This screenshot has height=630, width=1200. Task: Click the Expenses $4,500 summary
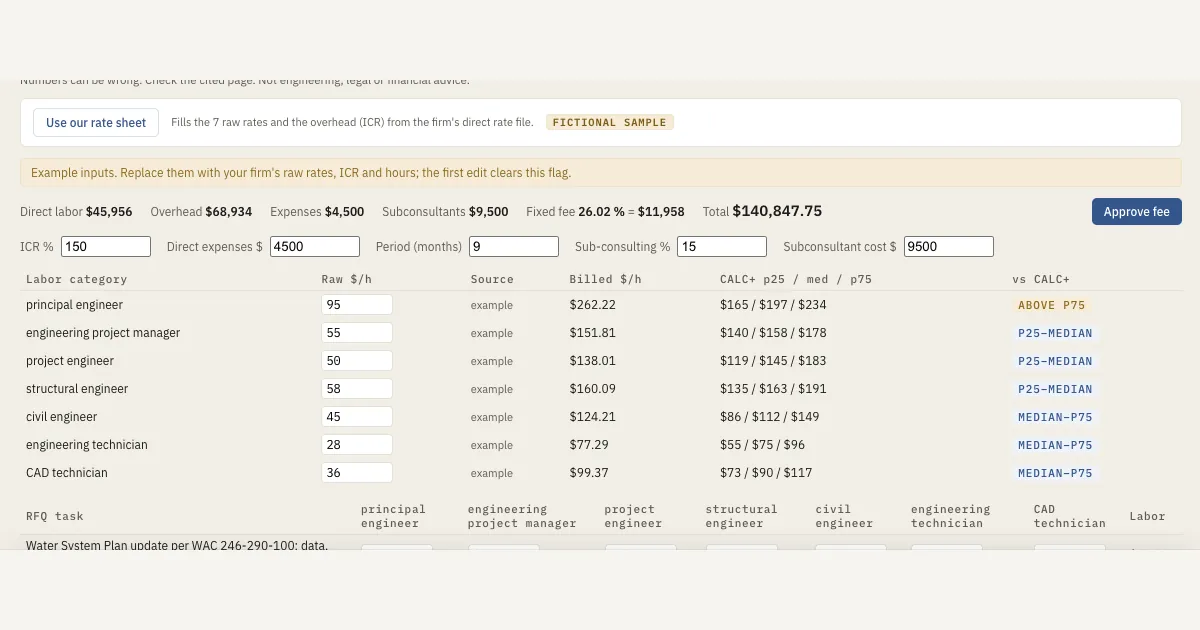317,212
